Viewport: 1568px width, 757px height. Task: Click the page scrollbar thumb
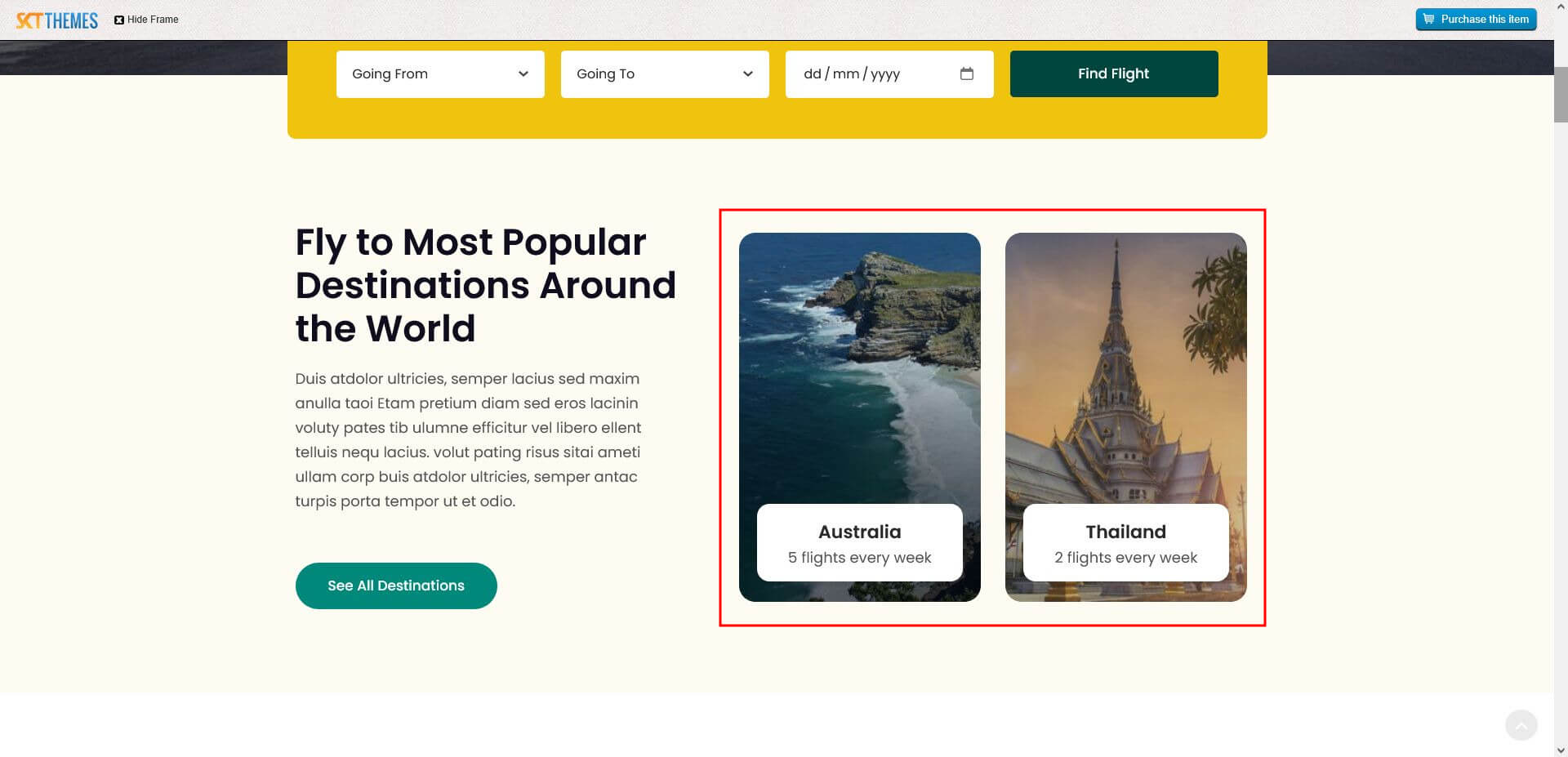tap(1561, 95)
